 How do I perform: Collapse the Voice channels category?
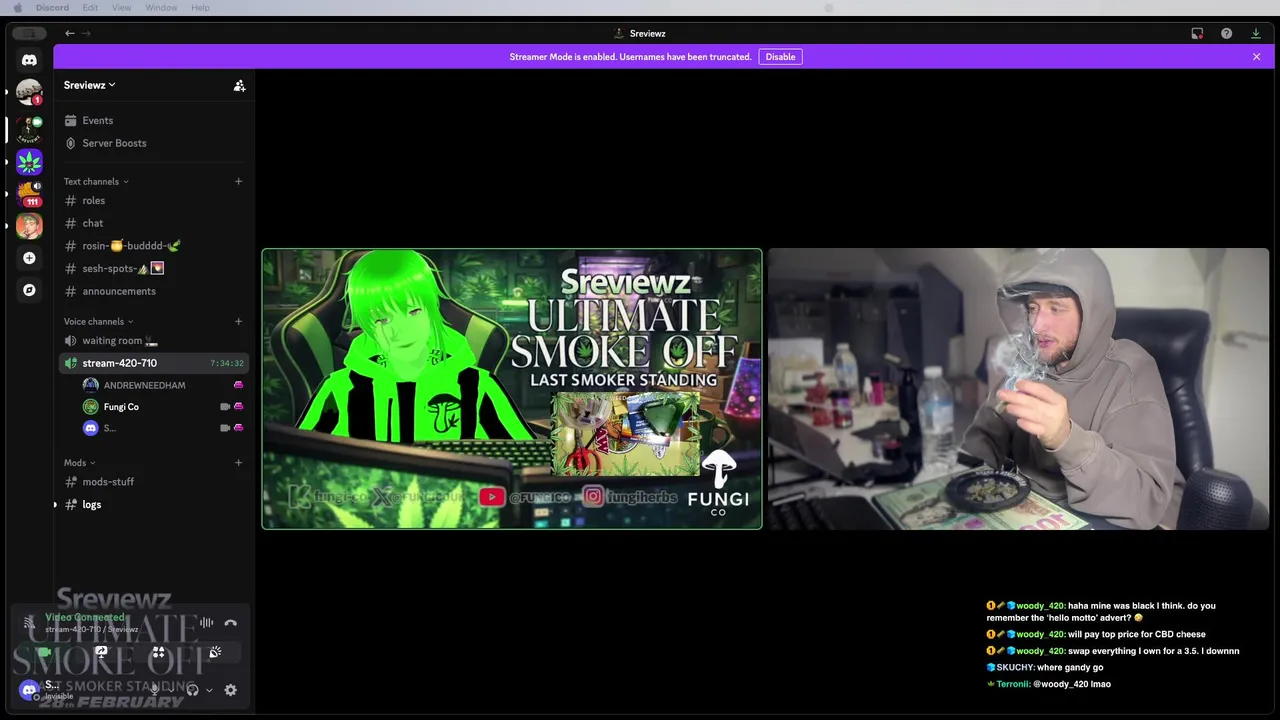[x=98, y=321]
